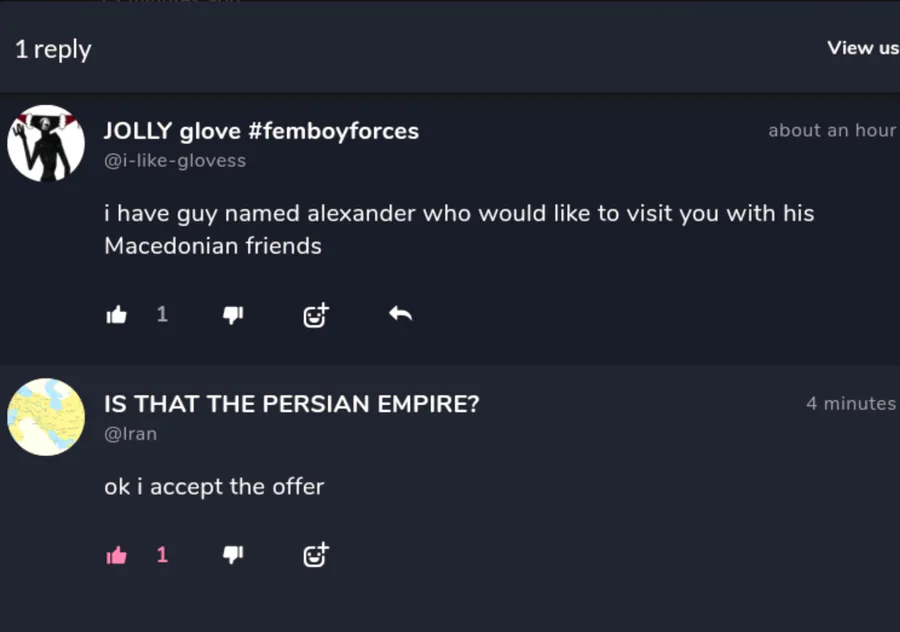Click the comment text mentioning Macedonian friends
Viewport: 900px width, 632px height.
(x=459, y=229)
